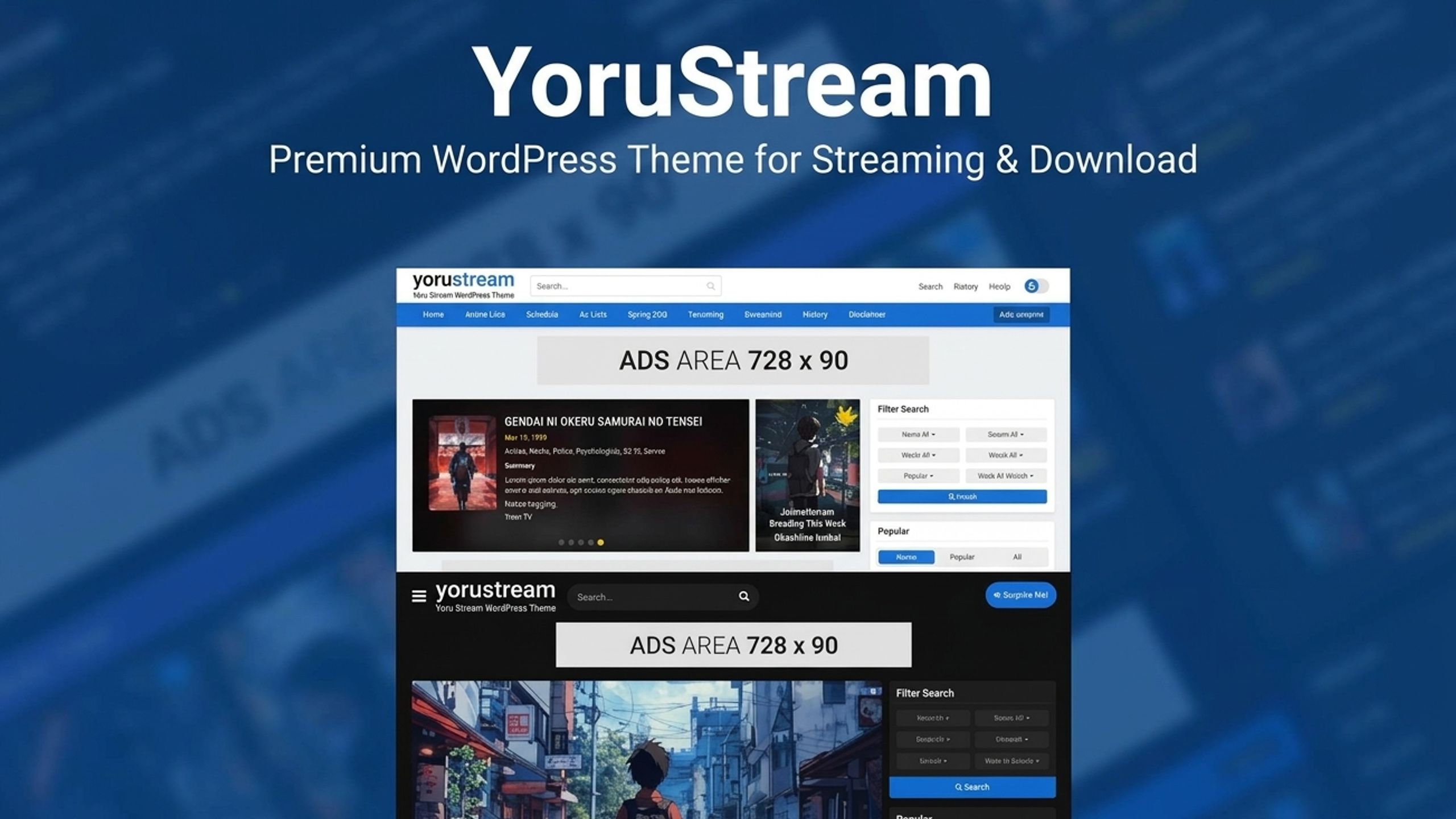Open 'Disclaimer' in the blue navigation bar
This screenshot has height=819, width=1456.
coord(867,315)
